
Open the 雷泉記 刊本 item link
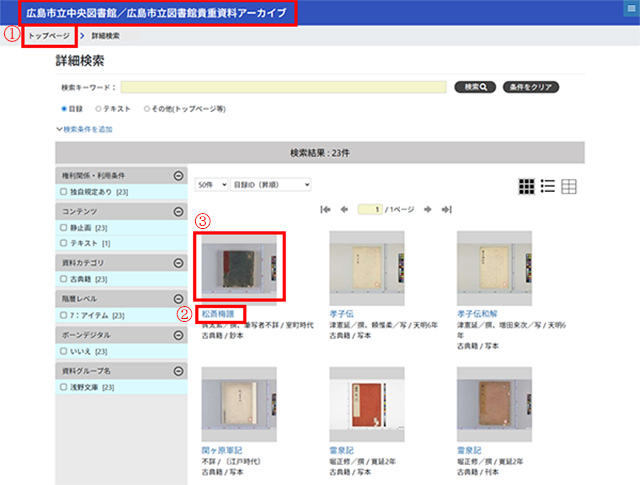(469, 450)
